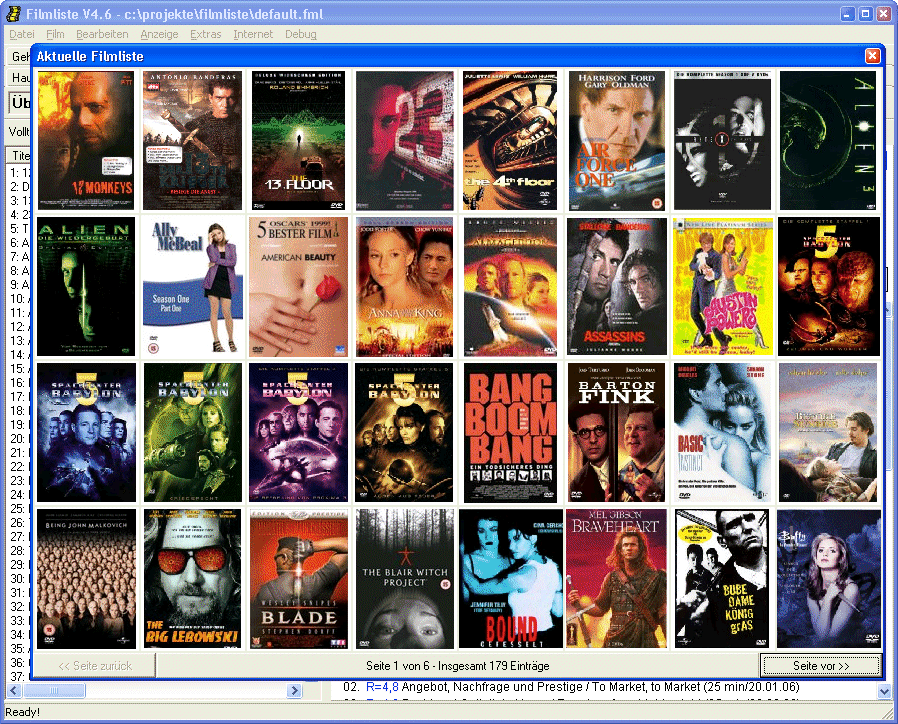The image size is (898, 724).
Task: Click the 'Ready!' status bar text
Action: tap(22, 712)
